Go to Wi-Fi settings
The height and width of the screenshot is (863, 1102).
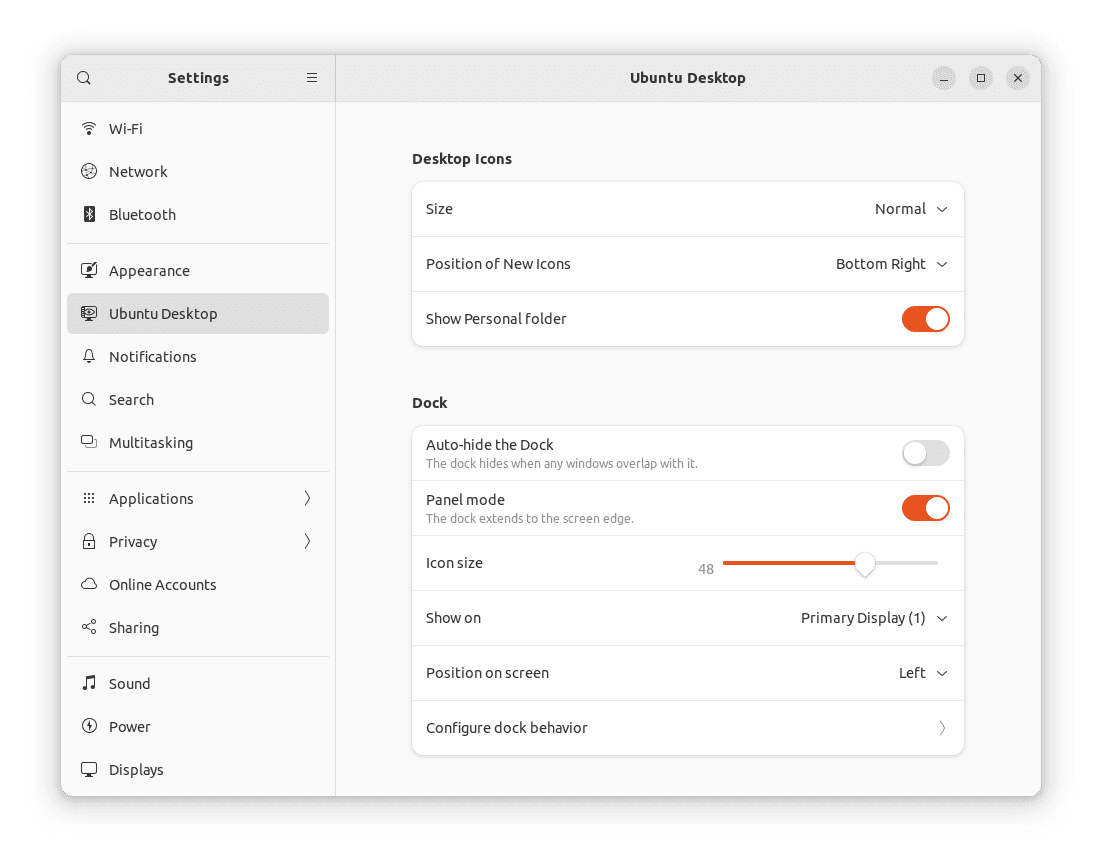pyautogui.click(x=197, y=129)
